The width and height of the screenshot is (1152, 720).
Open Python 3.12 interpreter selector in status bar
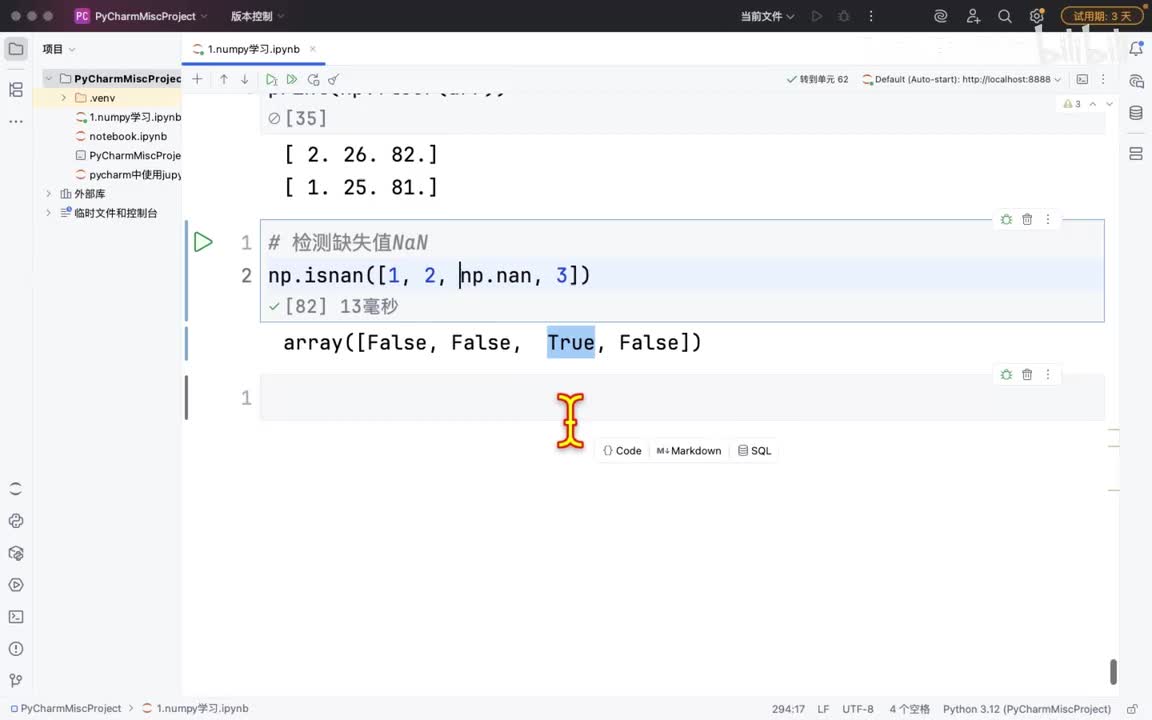coord(1026,709)
